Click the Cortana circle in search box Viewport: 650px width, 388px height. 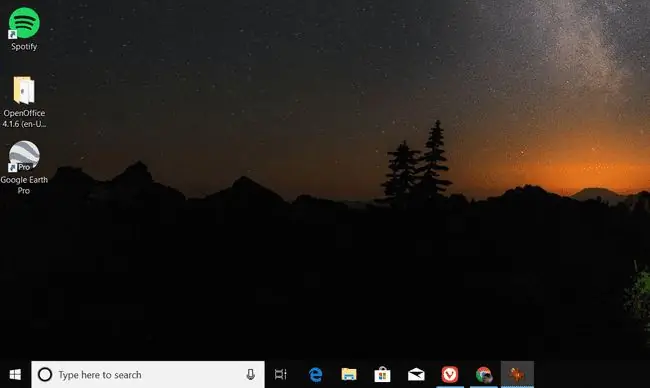pos(45,375)
